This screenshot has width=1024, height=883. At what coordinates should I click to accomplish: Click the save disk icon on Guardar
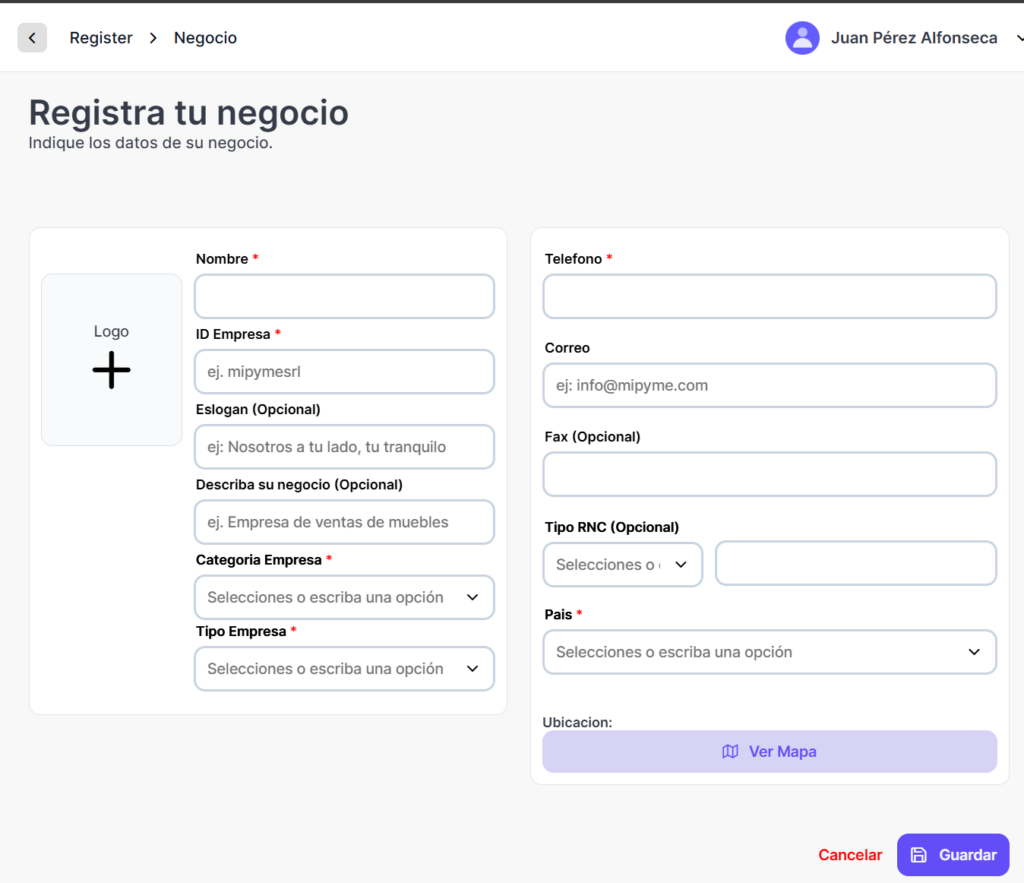919,855
